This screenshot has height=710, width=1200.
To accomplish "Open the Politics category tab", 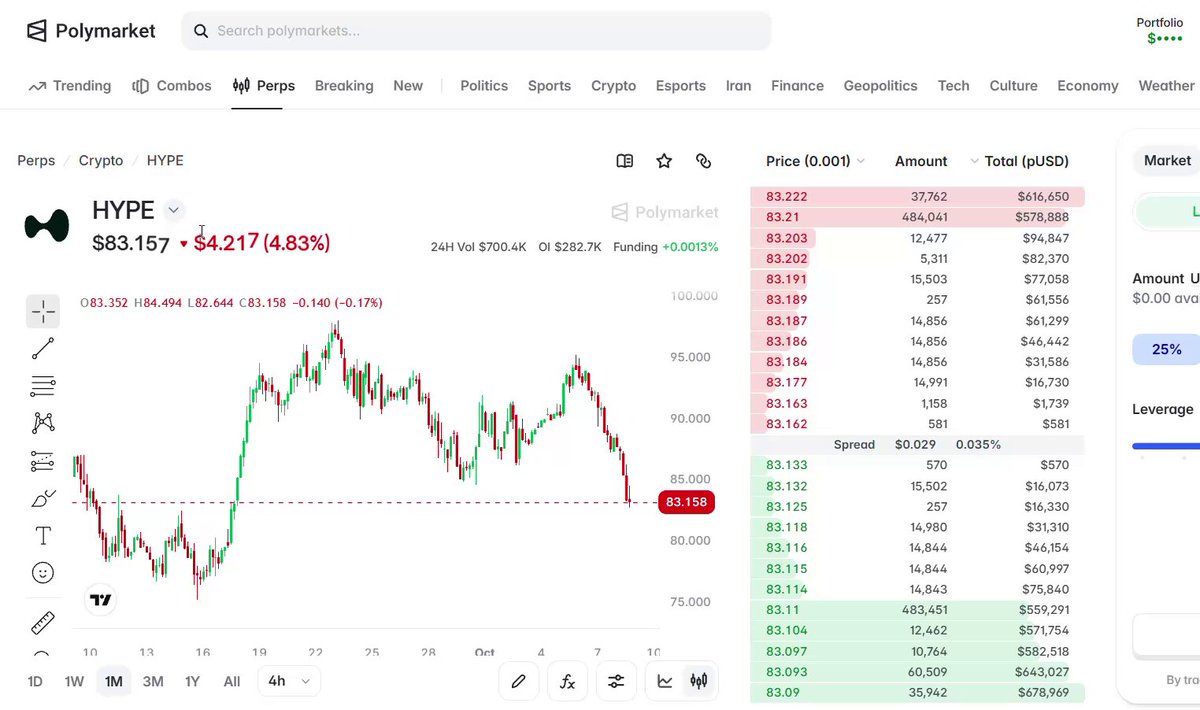I will pyautogui.click(x=484, y=86).
